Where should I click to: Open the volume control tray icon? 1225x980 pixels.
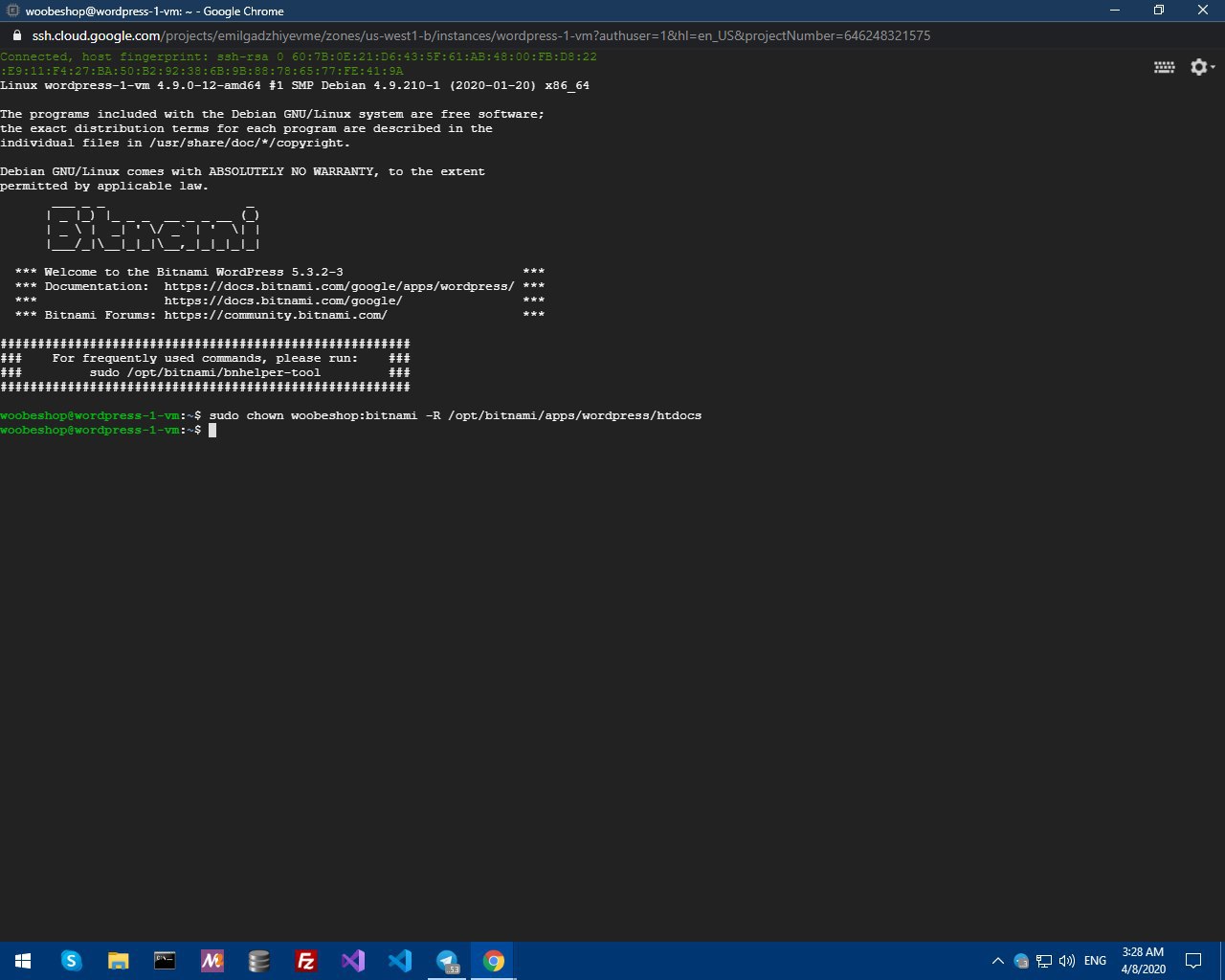[1067, 961]
